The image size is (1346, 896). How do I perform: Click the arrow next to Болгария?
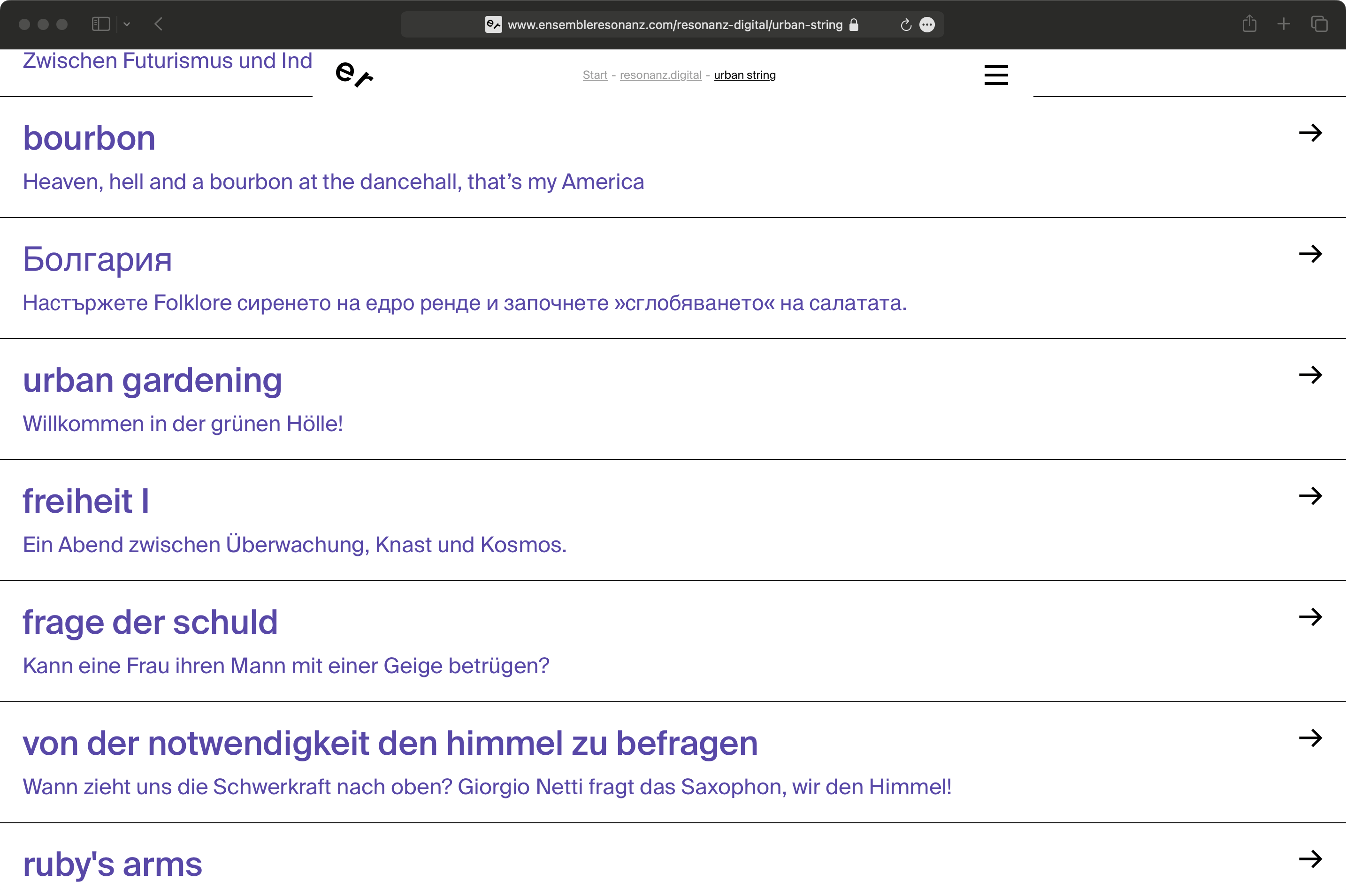(1310, 254)
